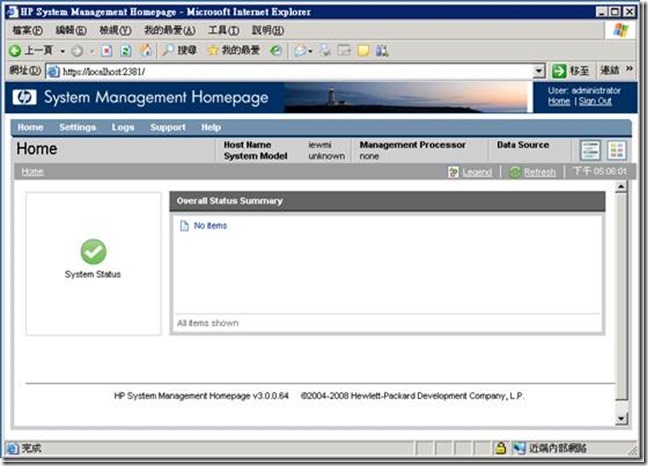Open the 我的最愛(A) Favorites menu

tap(169, 30)
